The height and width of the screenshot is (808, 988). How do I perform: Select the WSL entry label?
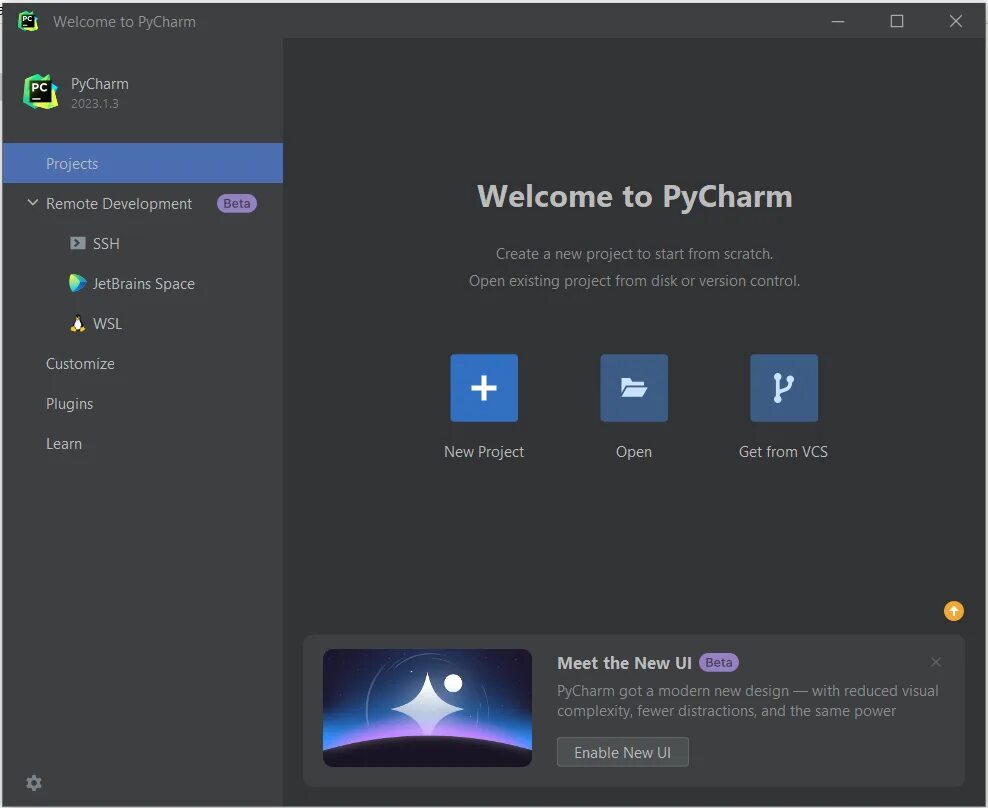point(107,324)
